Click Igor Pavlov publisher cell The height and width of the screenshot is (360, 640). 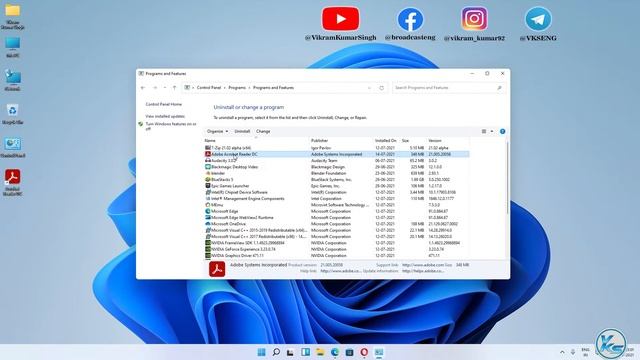pos(321,148)
